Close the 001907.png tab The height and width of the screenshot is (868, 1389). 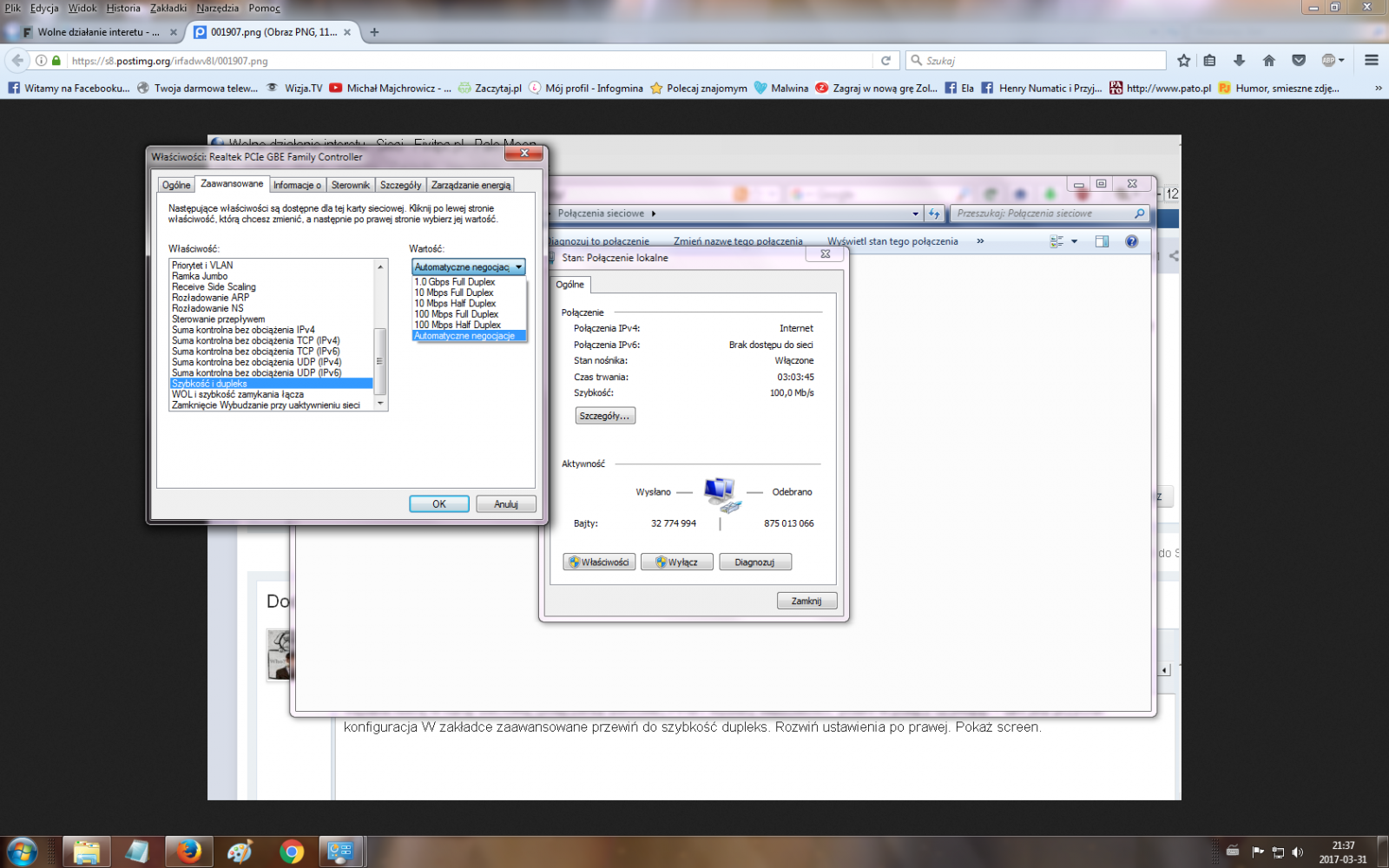pos(347,32)
